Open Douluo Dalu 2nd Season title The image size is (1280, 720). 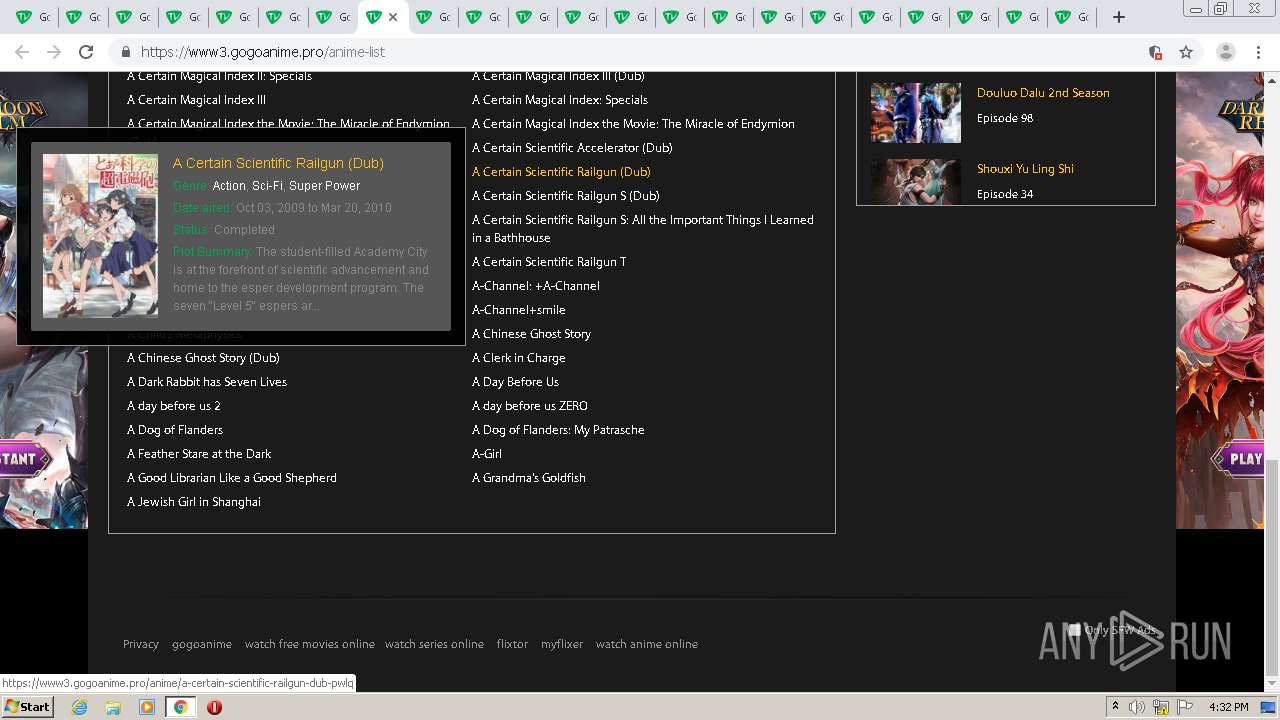click(1043, 93)
